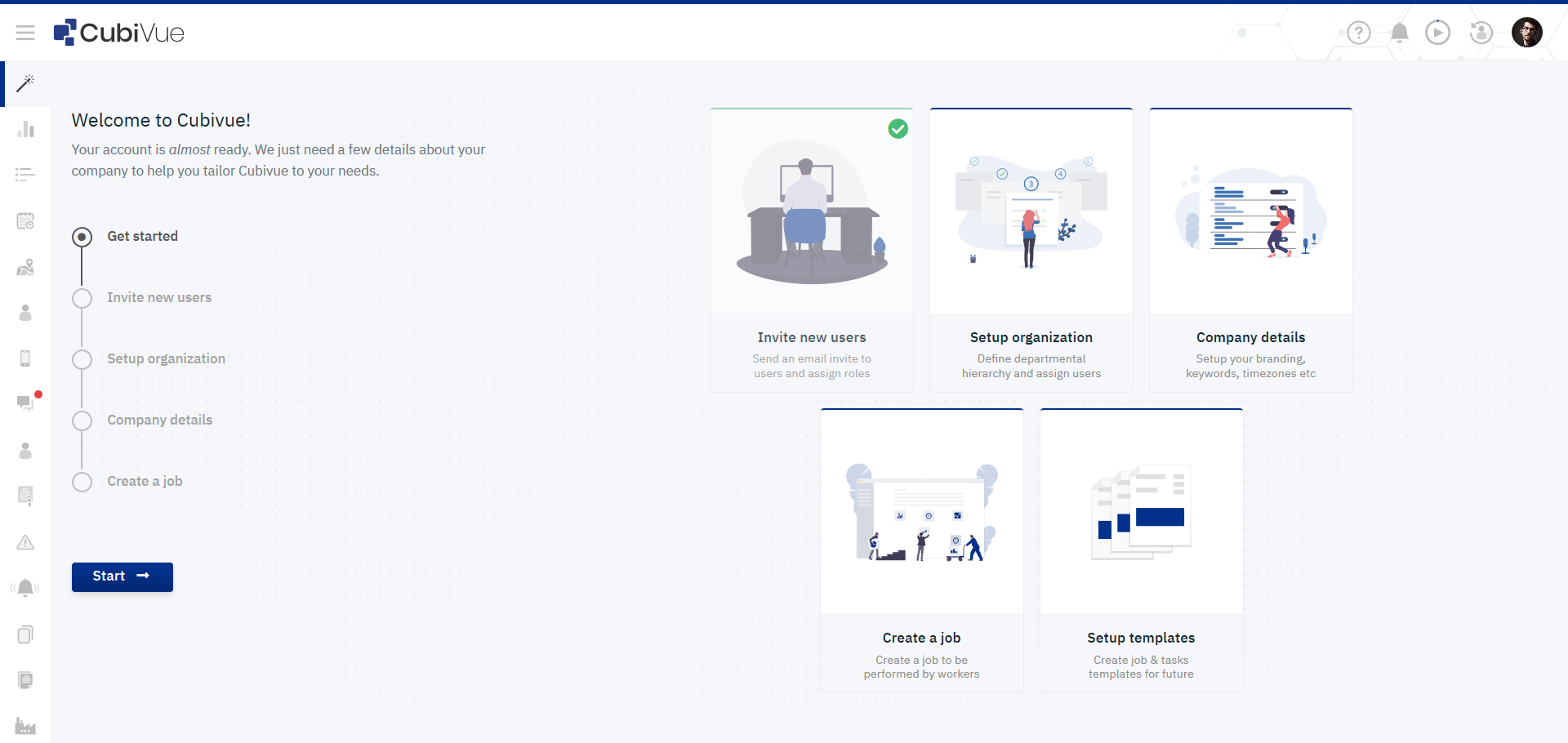Open the notifications bell in header

point(1399,33)
